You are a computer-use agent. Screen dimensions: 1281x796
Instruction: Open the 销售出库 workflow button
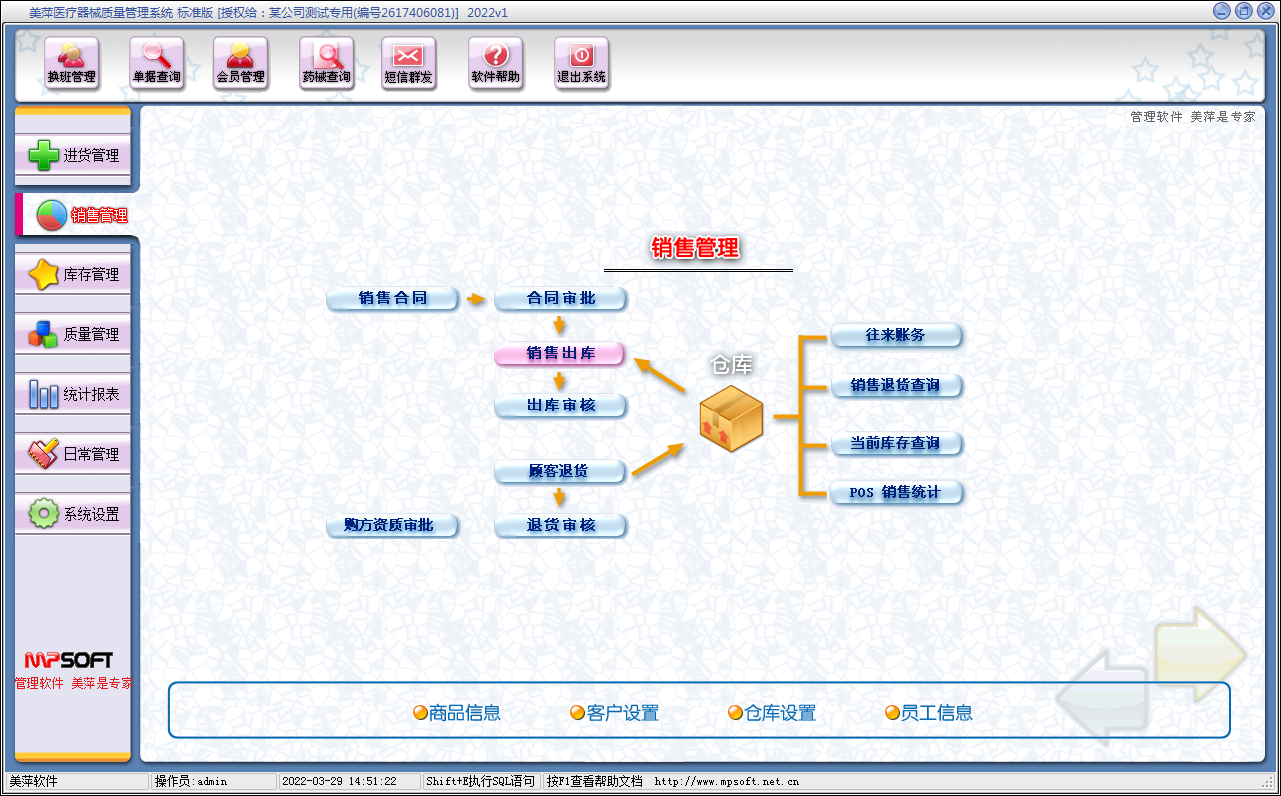click(560, 353)
